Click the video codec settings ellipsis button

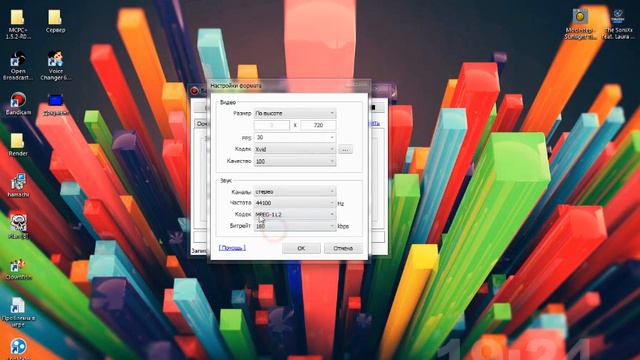tap(345, 149)
